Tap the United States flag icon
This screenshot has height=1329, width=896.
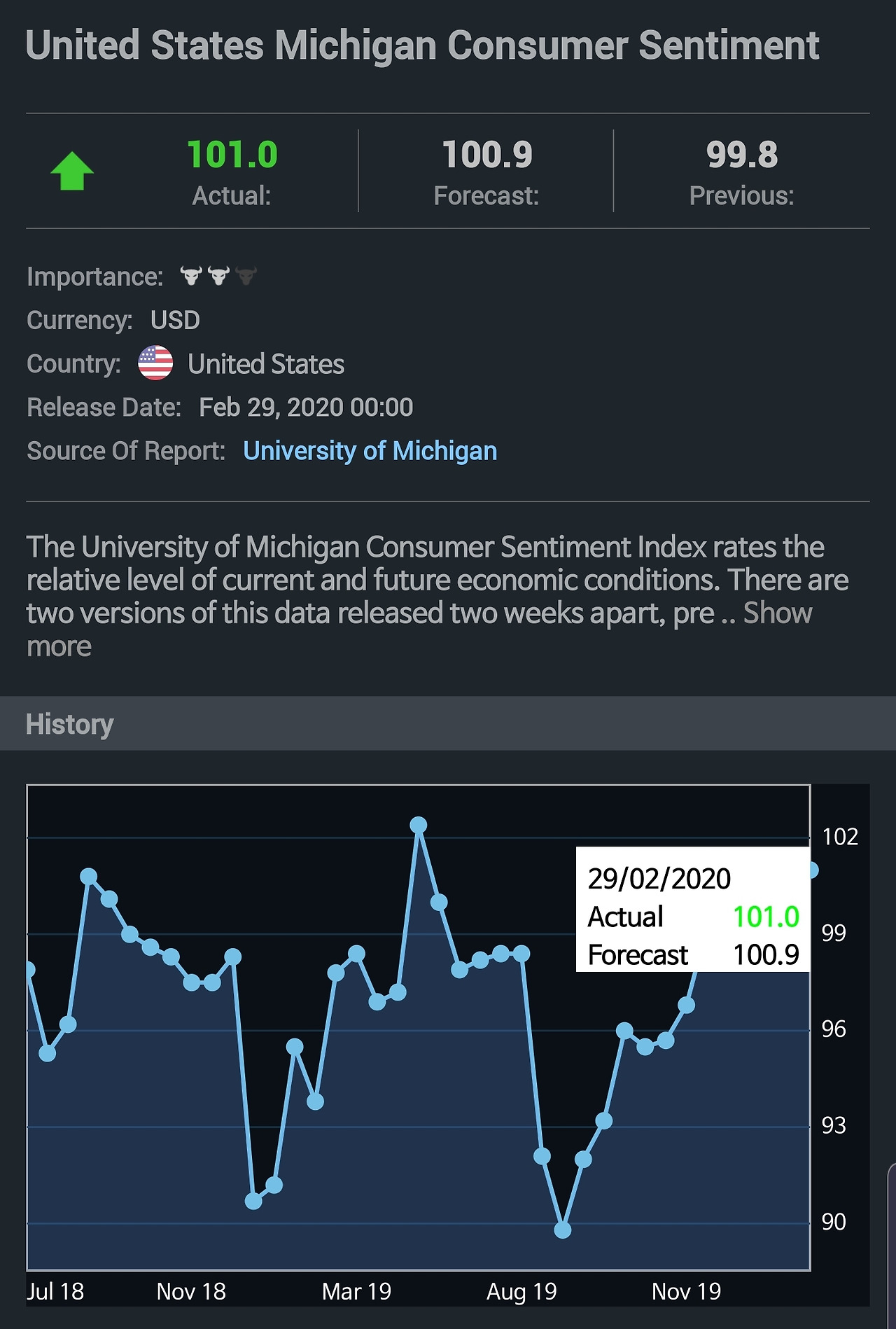155,363
